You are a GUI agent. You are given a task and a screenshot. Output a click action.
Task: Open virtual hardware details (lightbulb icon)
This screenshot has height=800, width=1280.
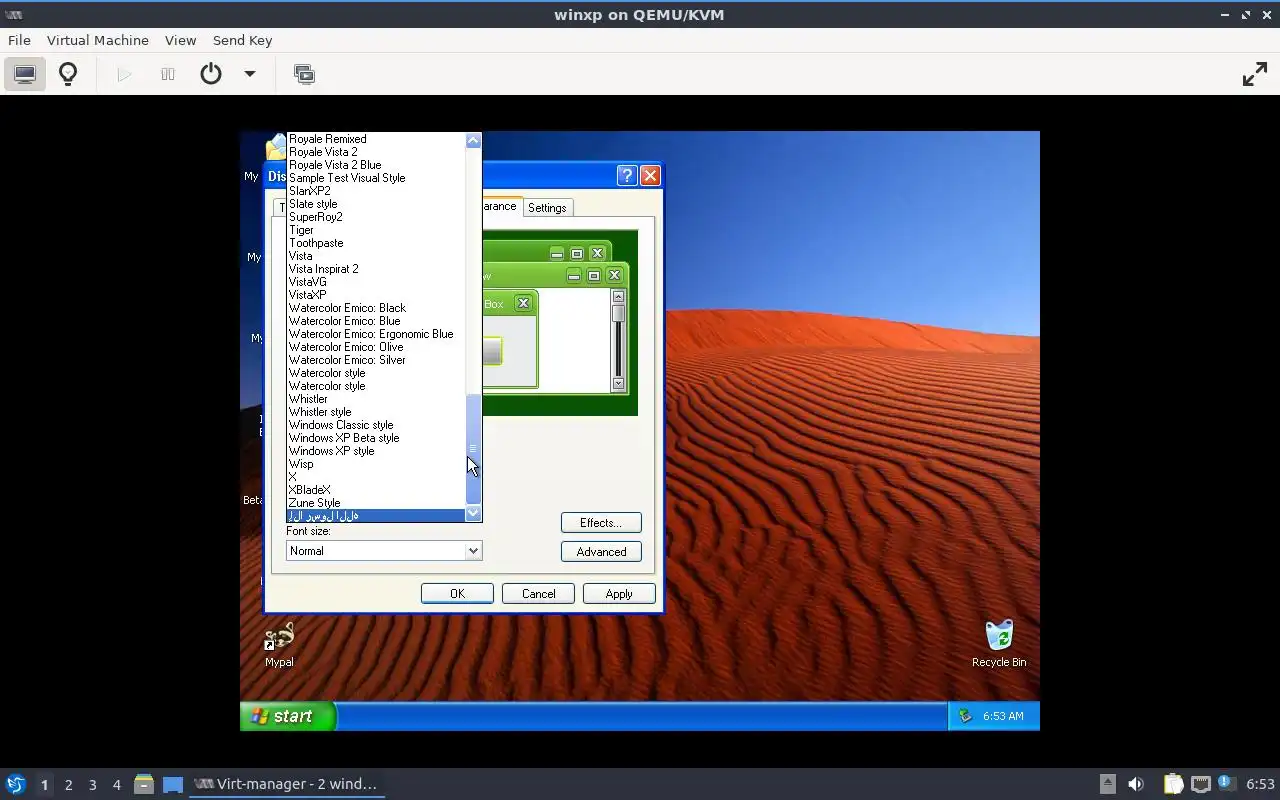pyautogui.click(x=68, y=74)
